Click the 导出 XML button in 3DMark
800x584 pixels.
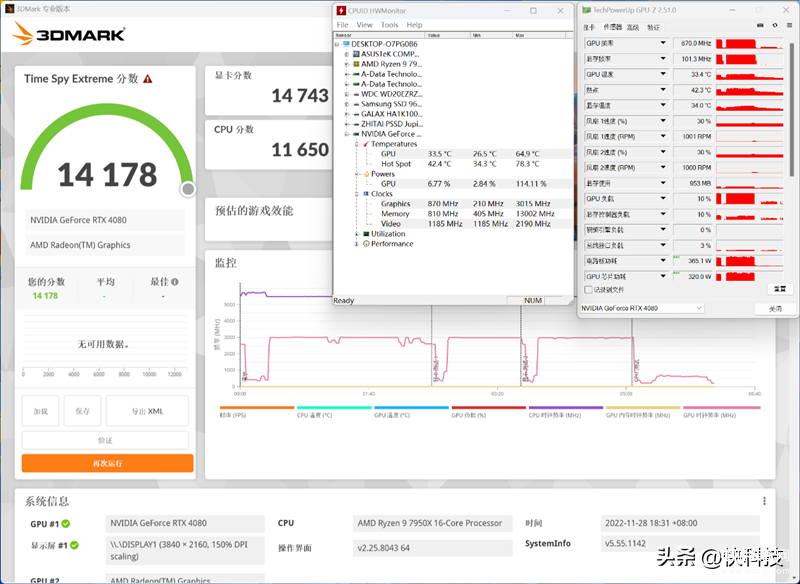click(147, 411)
